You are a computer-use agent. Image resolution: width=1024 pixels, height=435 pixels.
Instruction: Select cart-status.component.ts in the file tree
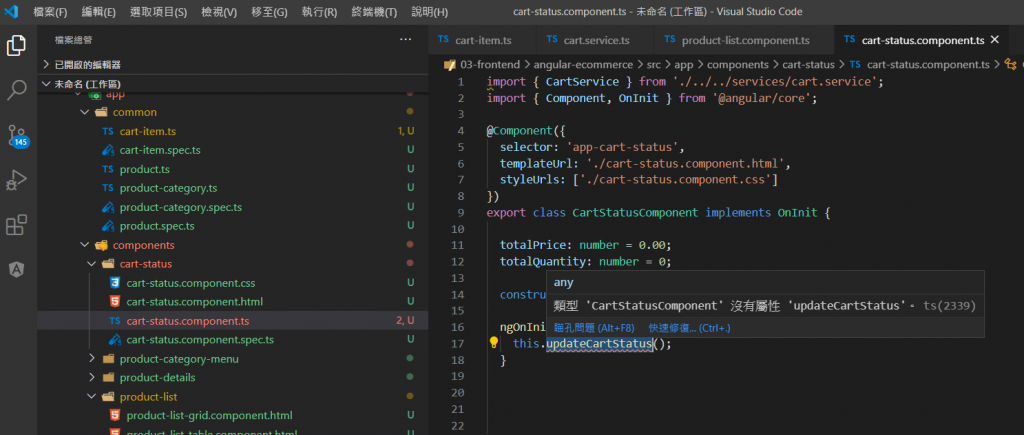click(188, 321)
